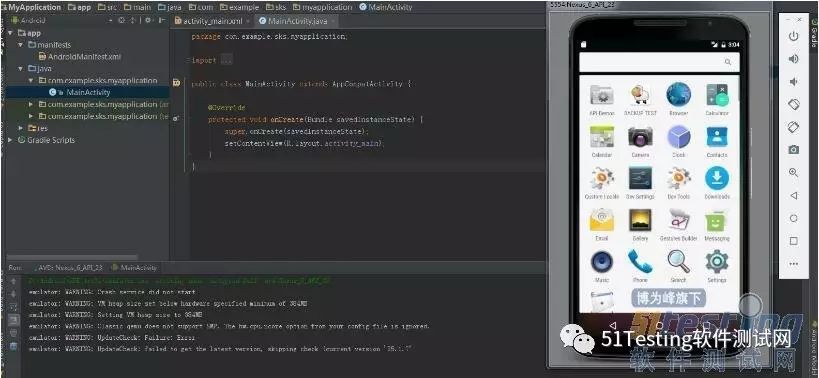This screenshot has width=819, height=378.
Task: Open AndroidManifest.xml from the project tree
Action: 84,56
